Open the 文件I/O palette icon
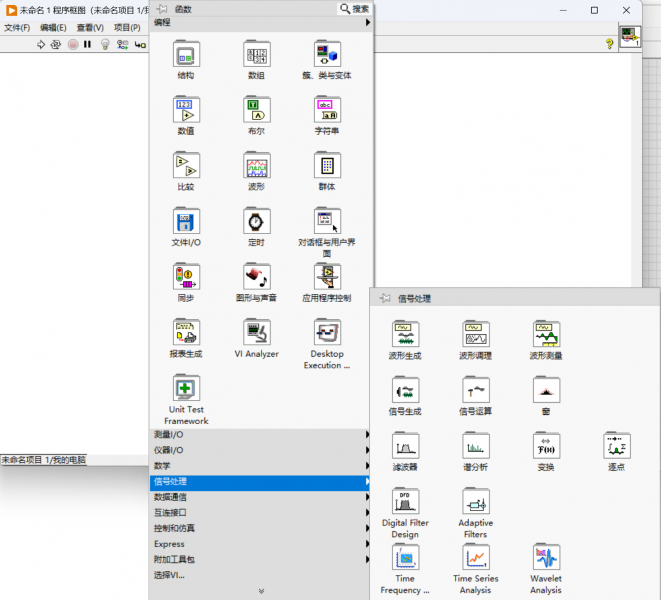 (x=186, y=221)
